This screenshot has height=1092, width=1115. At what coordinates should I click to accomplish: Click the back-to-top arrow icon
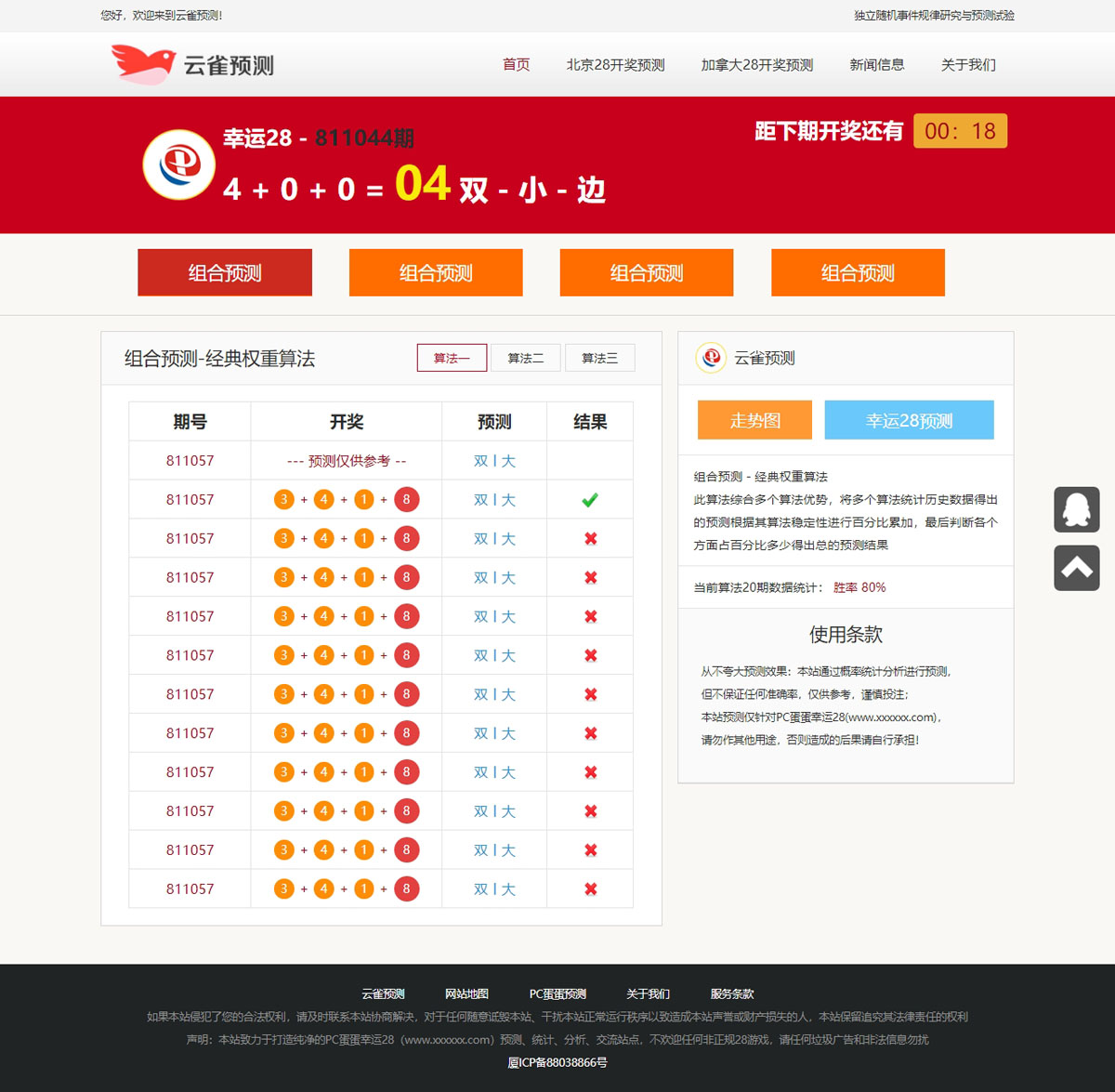pyautogui.click(x=1077, y=568)
